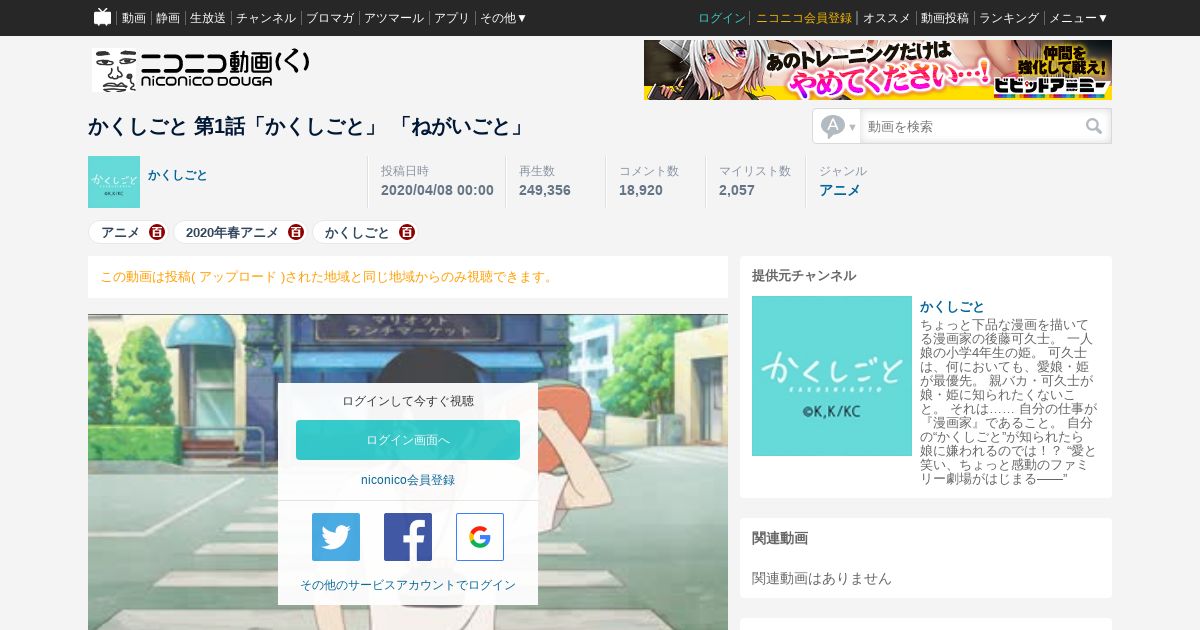The image size is (1200, 630).
Task: Select the かくしごと tag
Action: click(x=357, y=232)
